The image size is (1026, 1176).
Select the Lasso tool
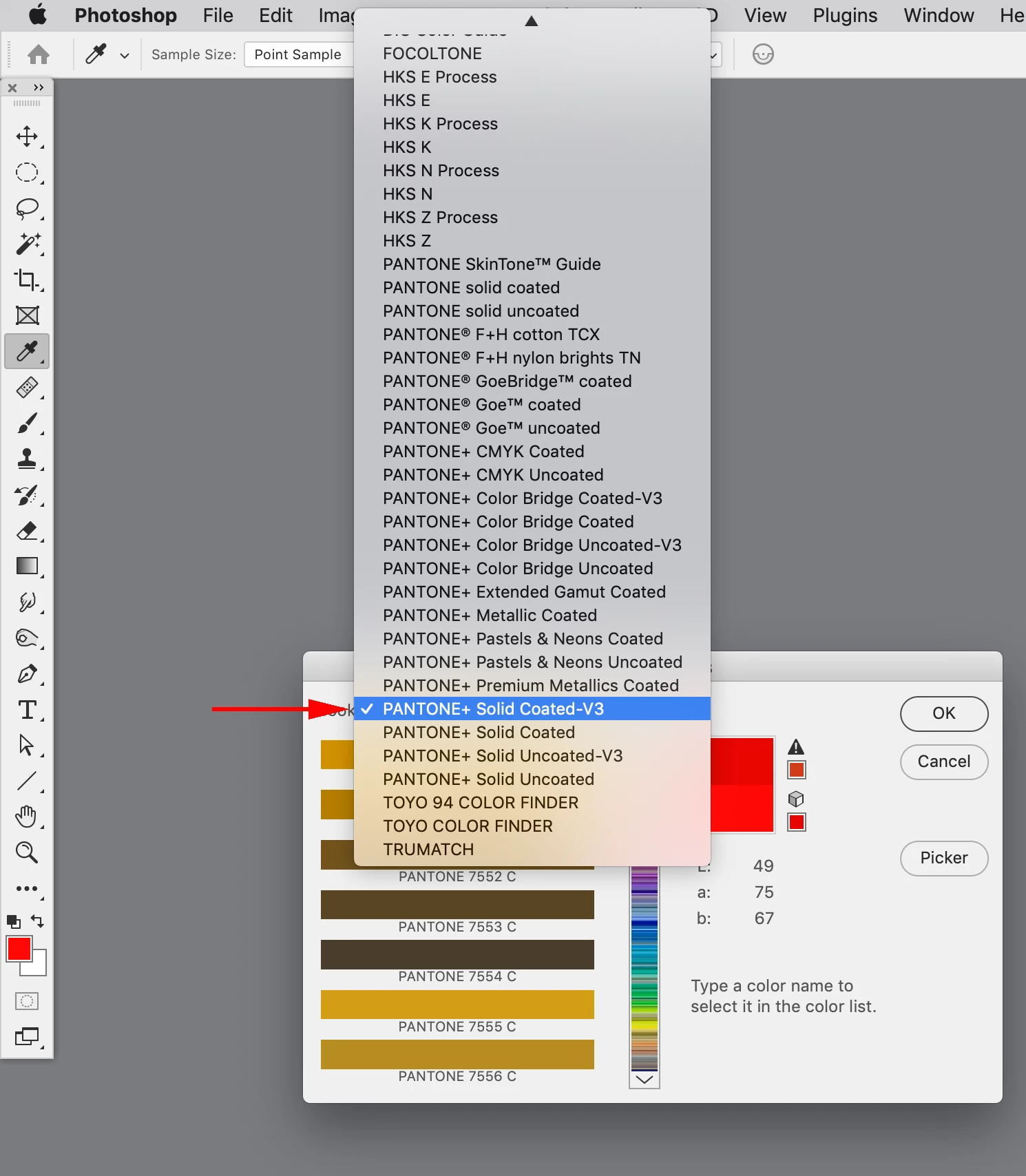click(x=27, y=208)
